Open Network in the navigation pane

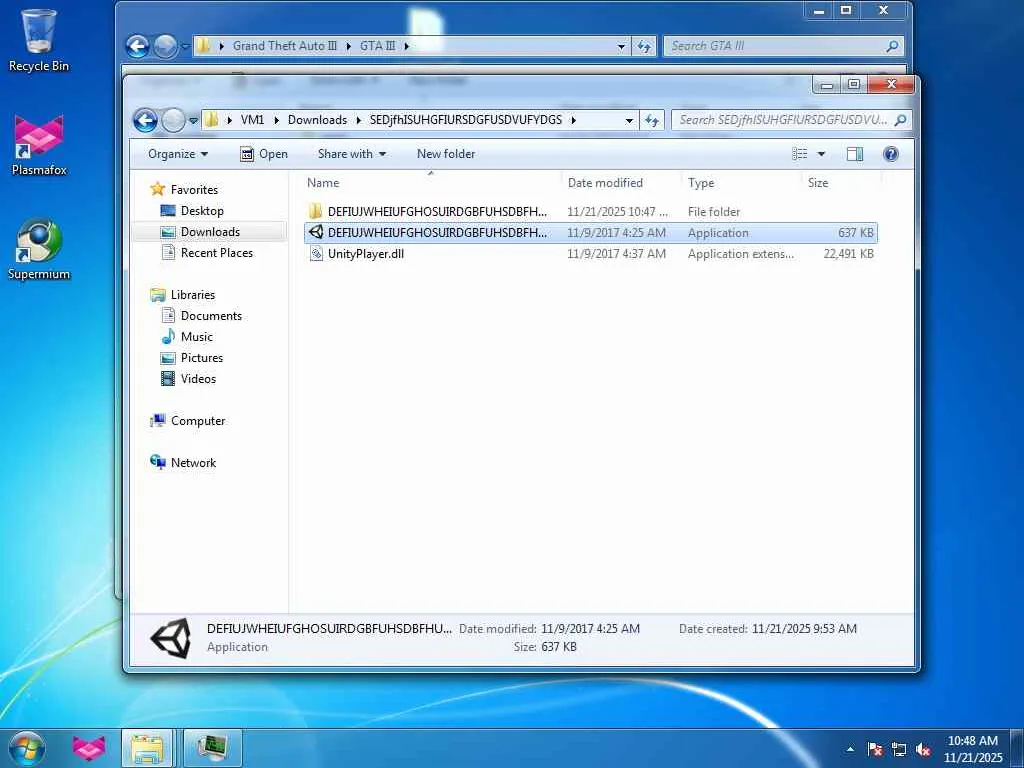tap(193, 462)
